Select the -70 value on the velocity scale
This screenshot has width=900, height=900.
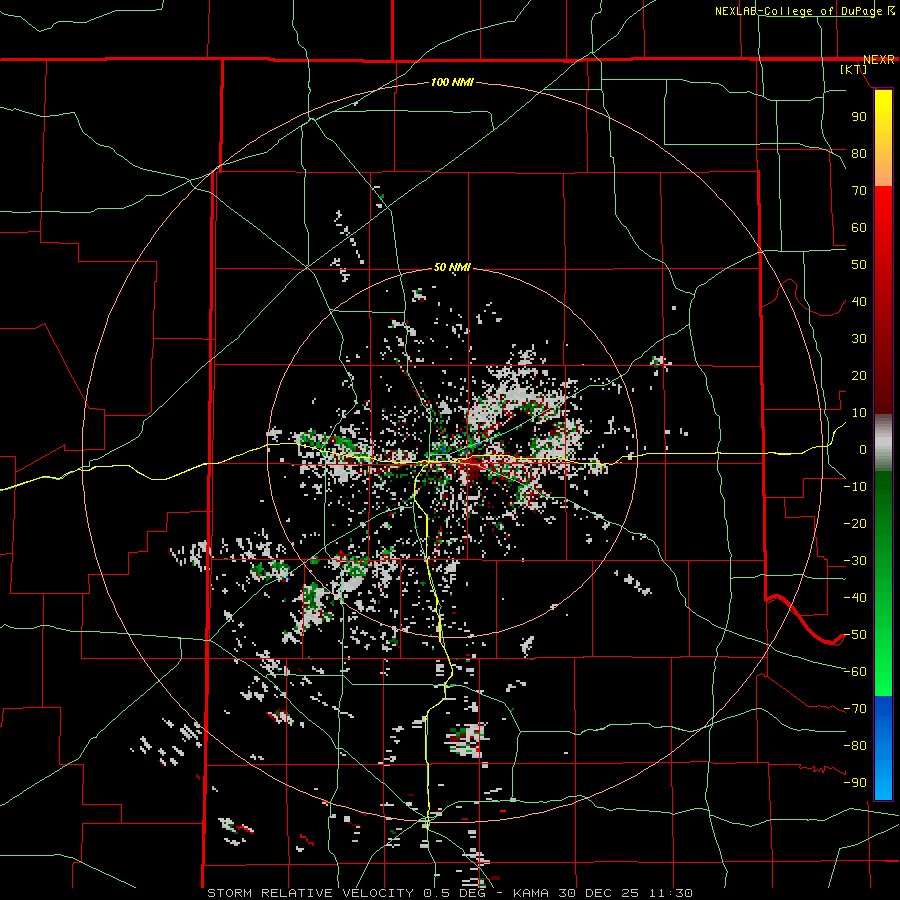click(855, 709)
